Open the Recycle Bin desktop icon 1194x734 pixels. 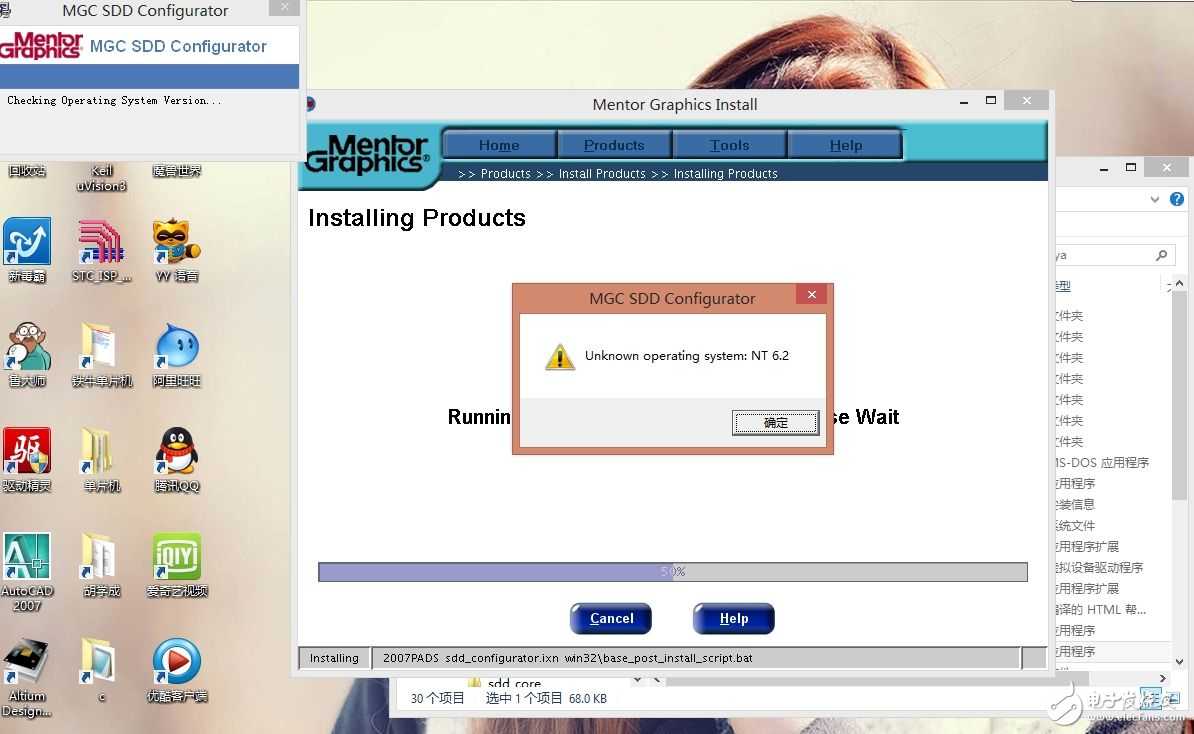(27, 171)
